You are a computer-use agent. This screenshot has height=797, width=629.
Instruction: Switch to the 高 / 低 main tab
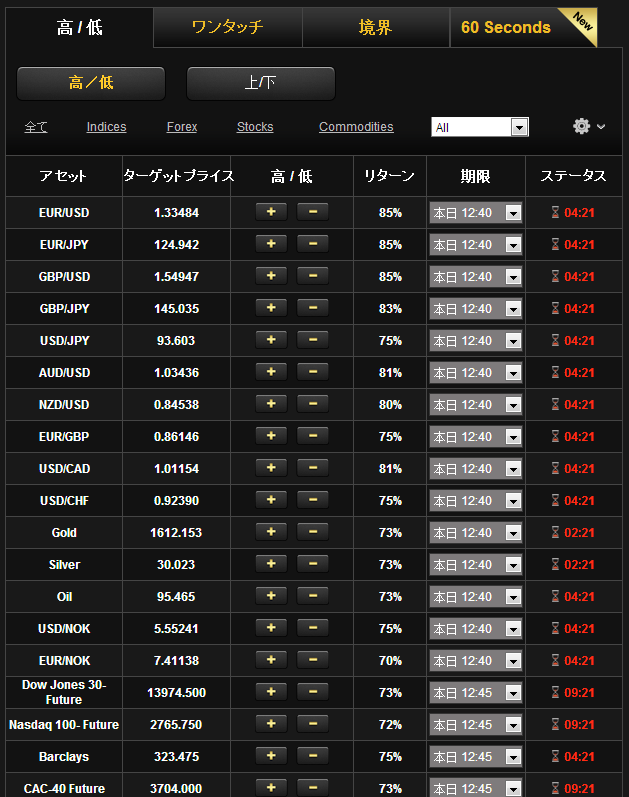pyautogui.click(x=79, y=27)
